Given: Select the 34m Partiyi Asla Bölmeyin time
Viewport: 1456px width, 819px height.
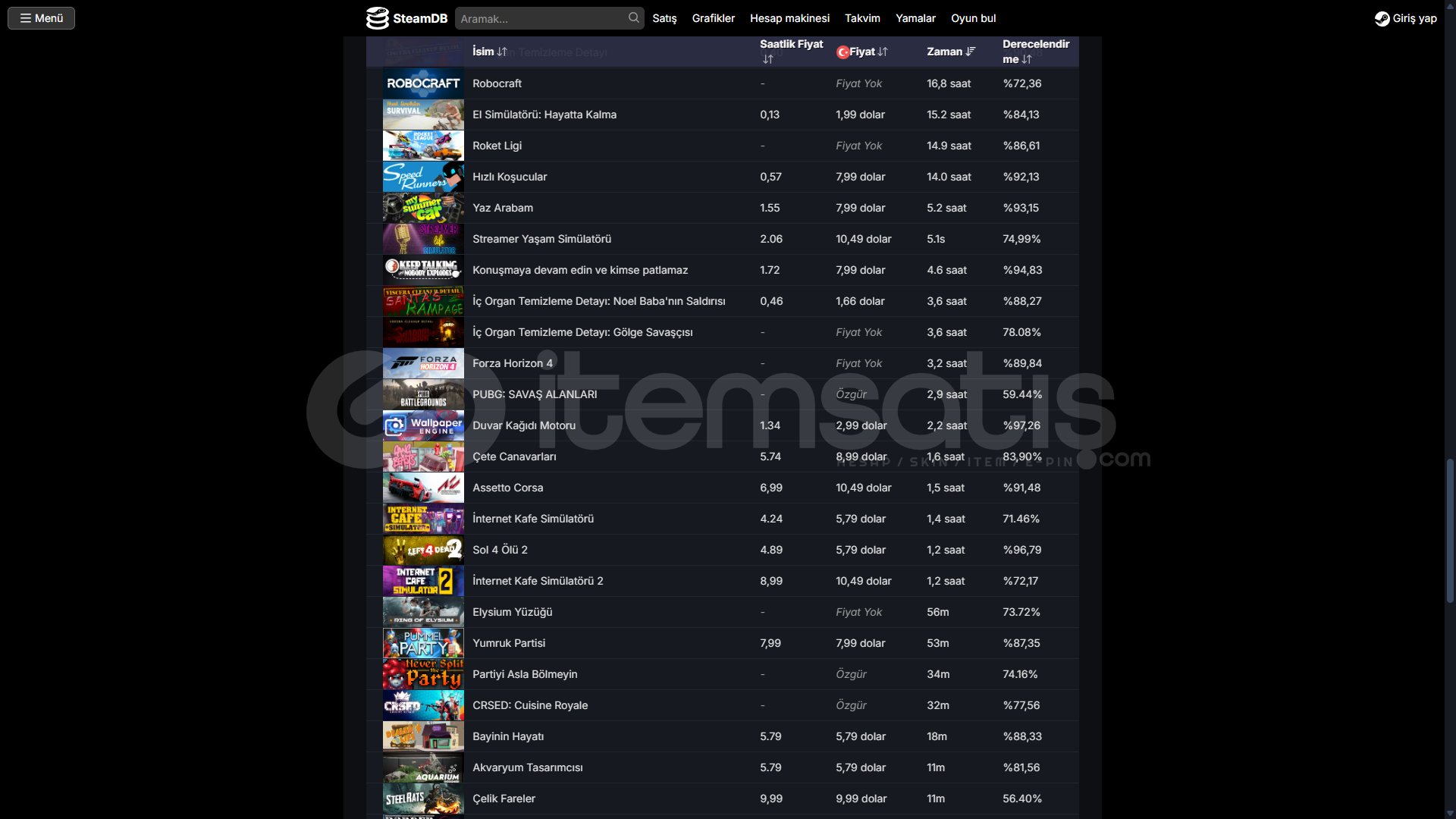Looking at the screenshot, I should [x=938, y=674].
